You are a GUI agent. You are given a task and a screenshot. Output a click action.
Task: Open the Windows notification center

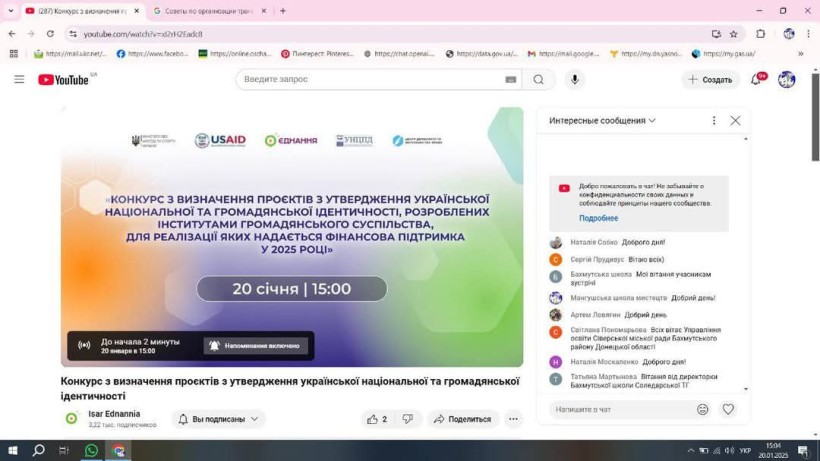[x=803, y=451]
